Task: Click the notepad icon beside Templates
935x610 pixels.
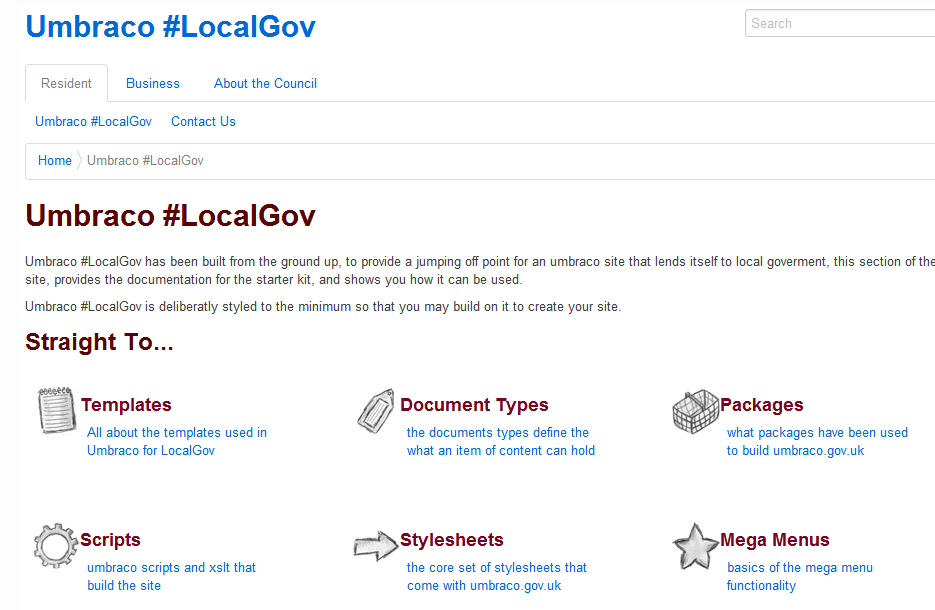Action: [57, 410]
